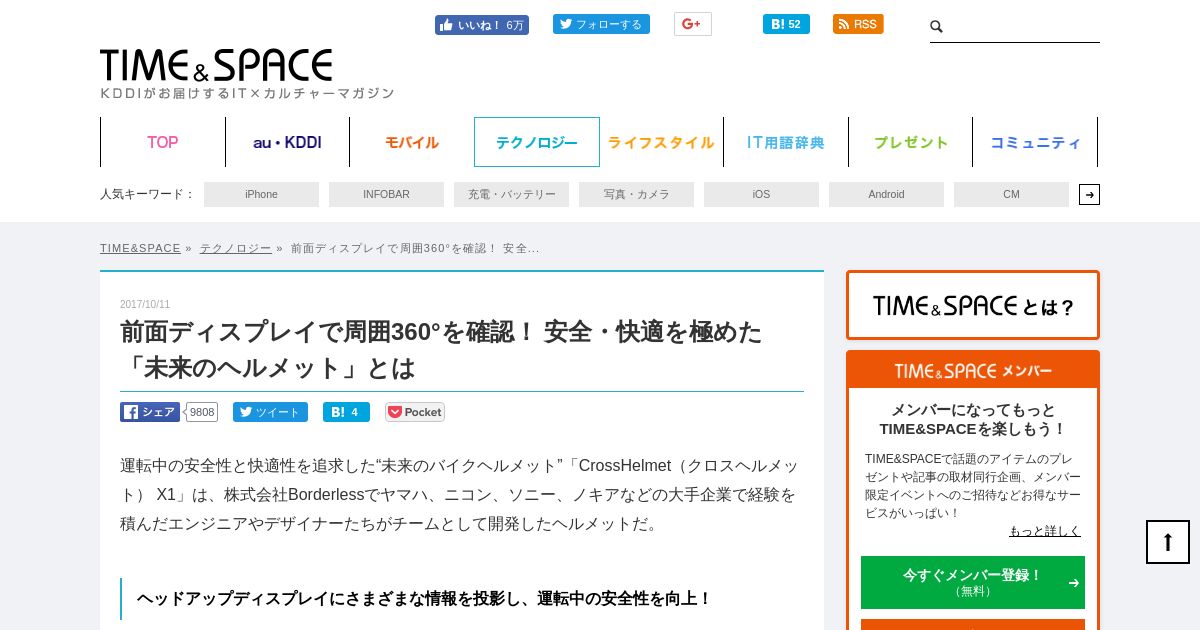Select the iPhone keyword tag

pos(261,194)
